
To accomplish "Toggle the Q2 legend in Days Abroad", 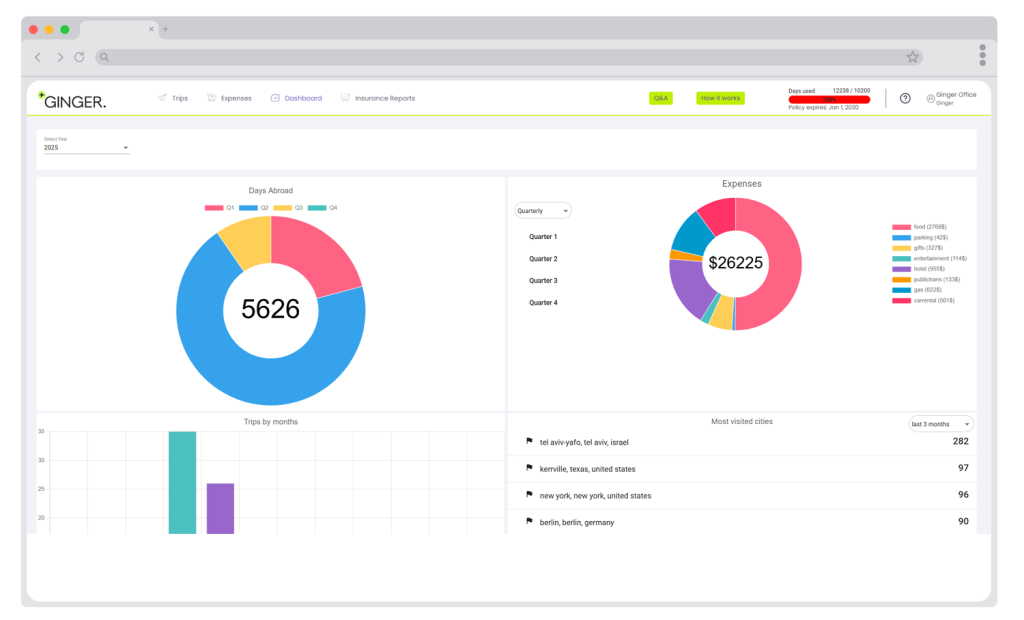I will 254,208.
